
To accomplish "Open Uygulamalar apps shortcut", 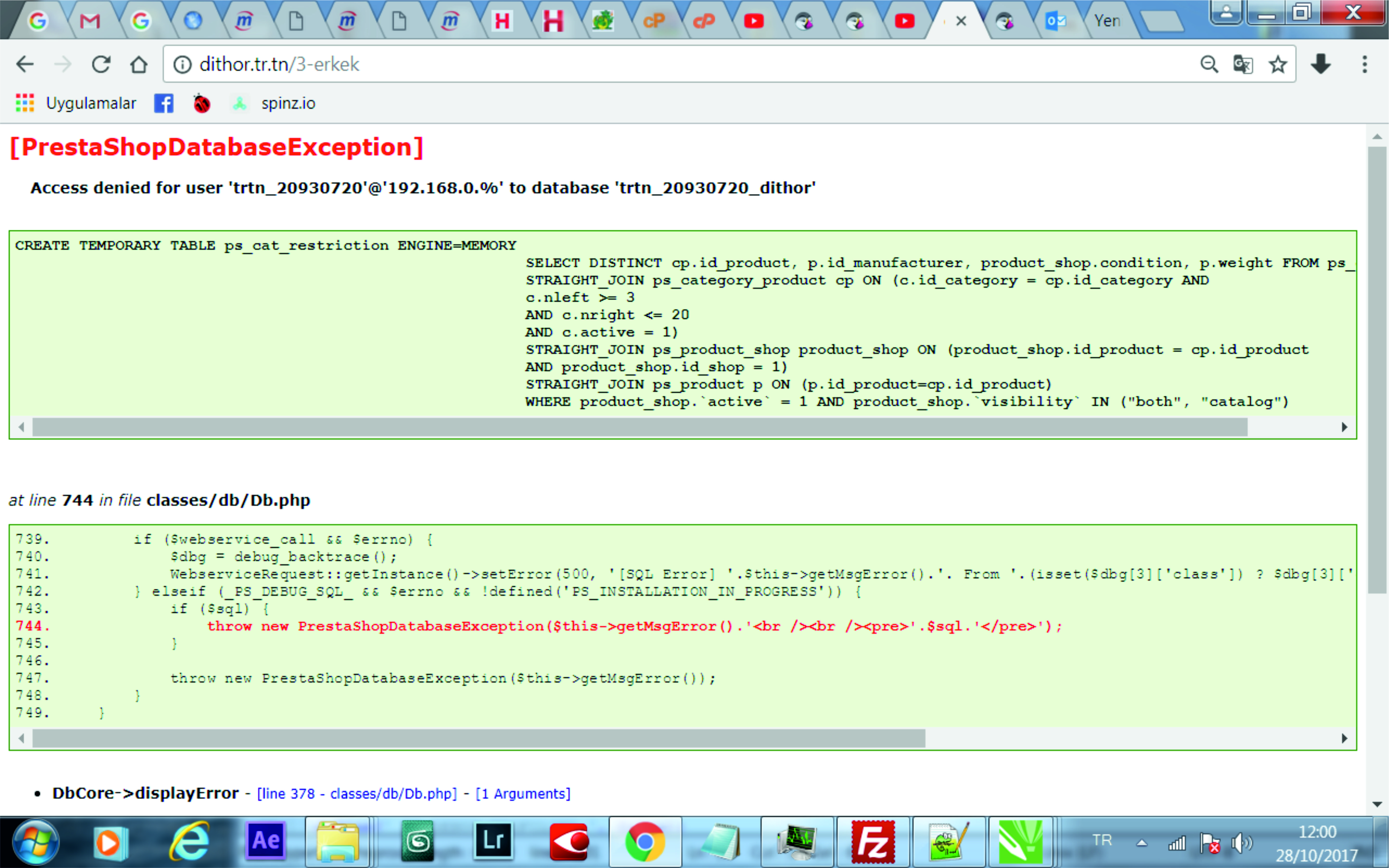I will pyautogui.click(x=76, y=103).
